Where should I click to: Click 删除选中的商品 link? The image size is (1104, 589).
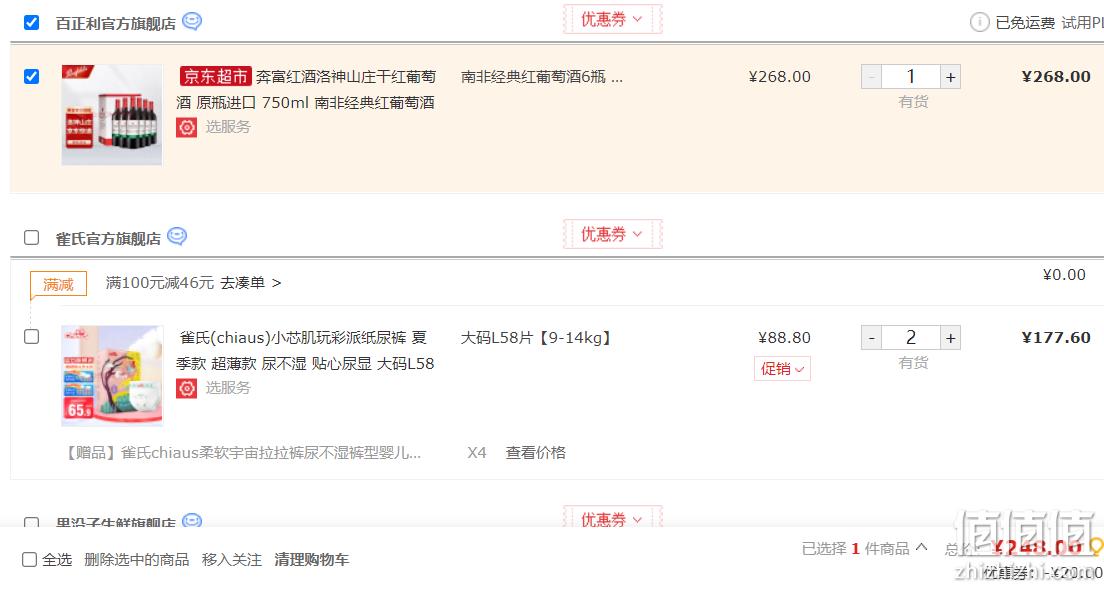coord(137,559)
